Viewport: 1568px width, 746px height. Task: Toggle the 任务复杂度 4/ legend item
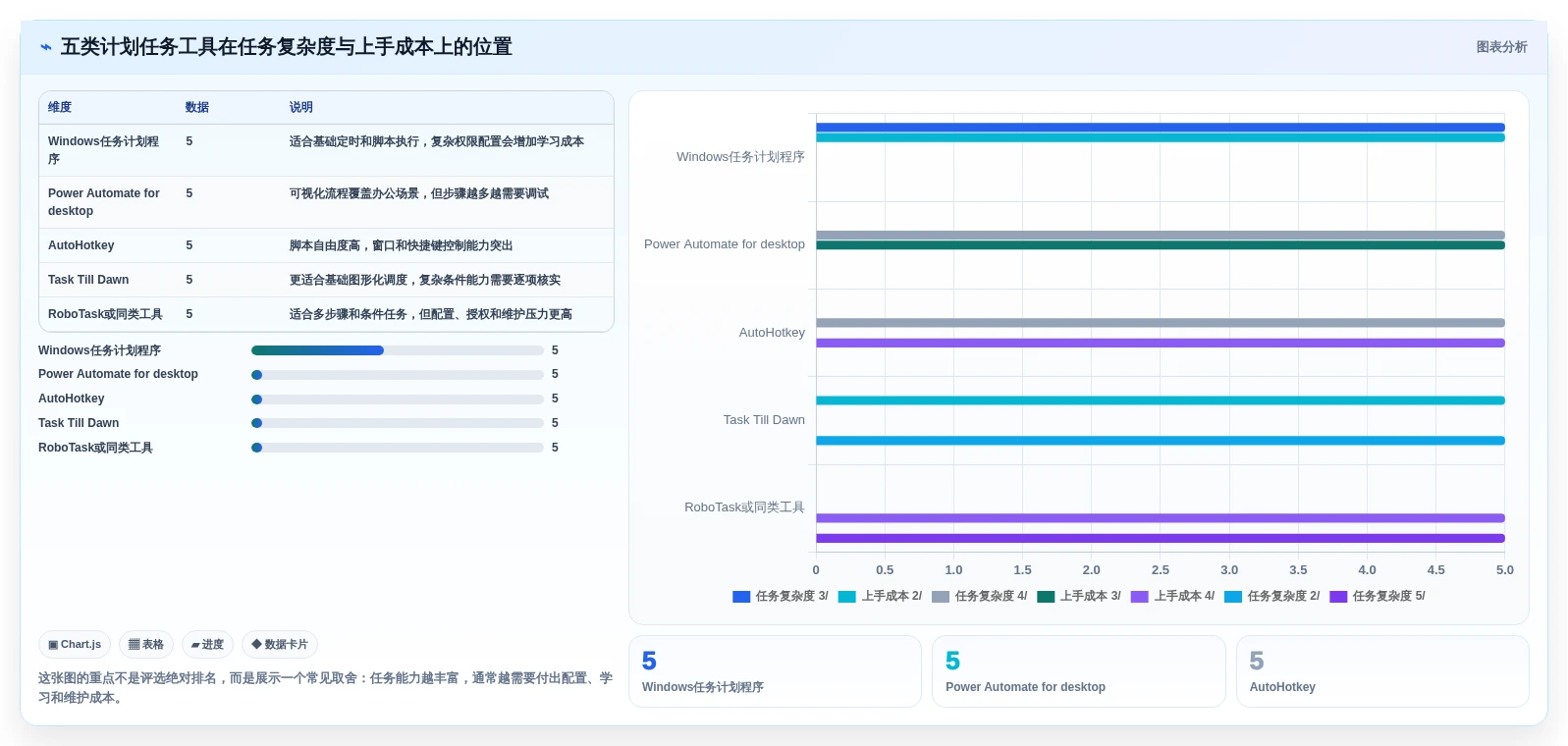point(979,596)
